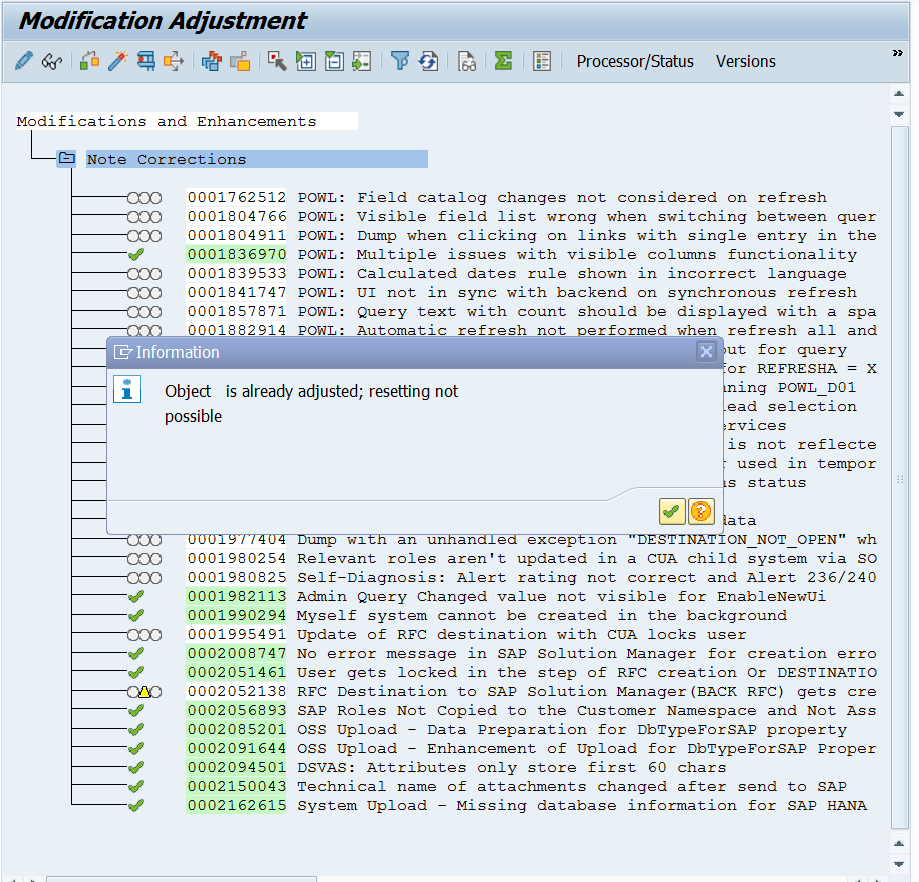
Task: Select note number 0001980825
Action: (x=237, y=577)
